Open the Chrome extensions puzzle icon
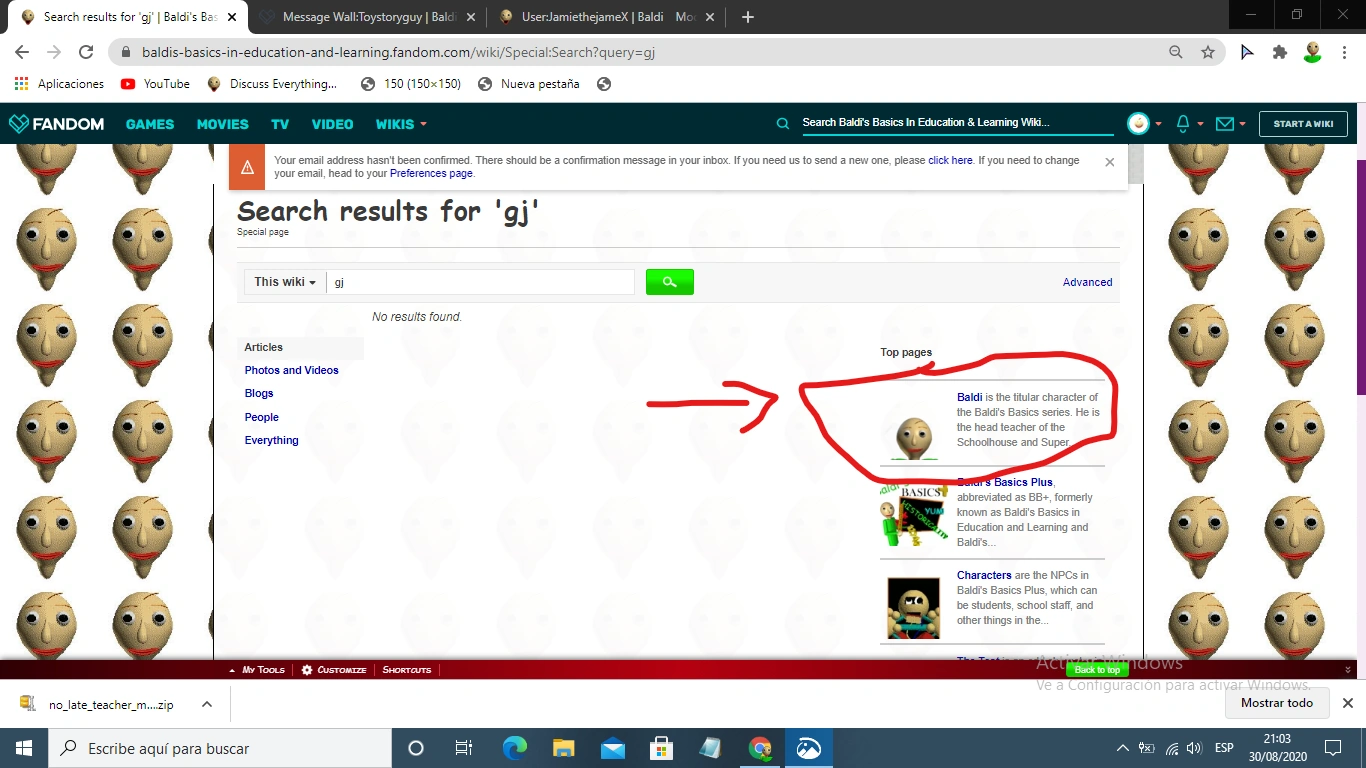 click(1279, 51)
